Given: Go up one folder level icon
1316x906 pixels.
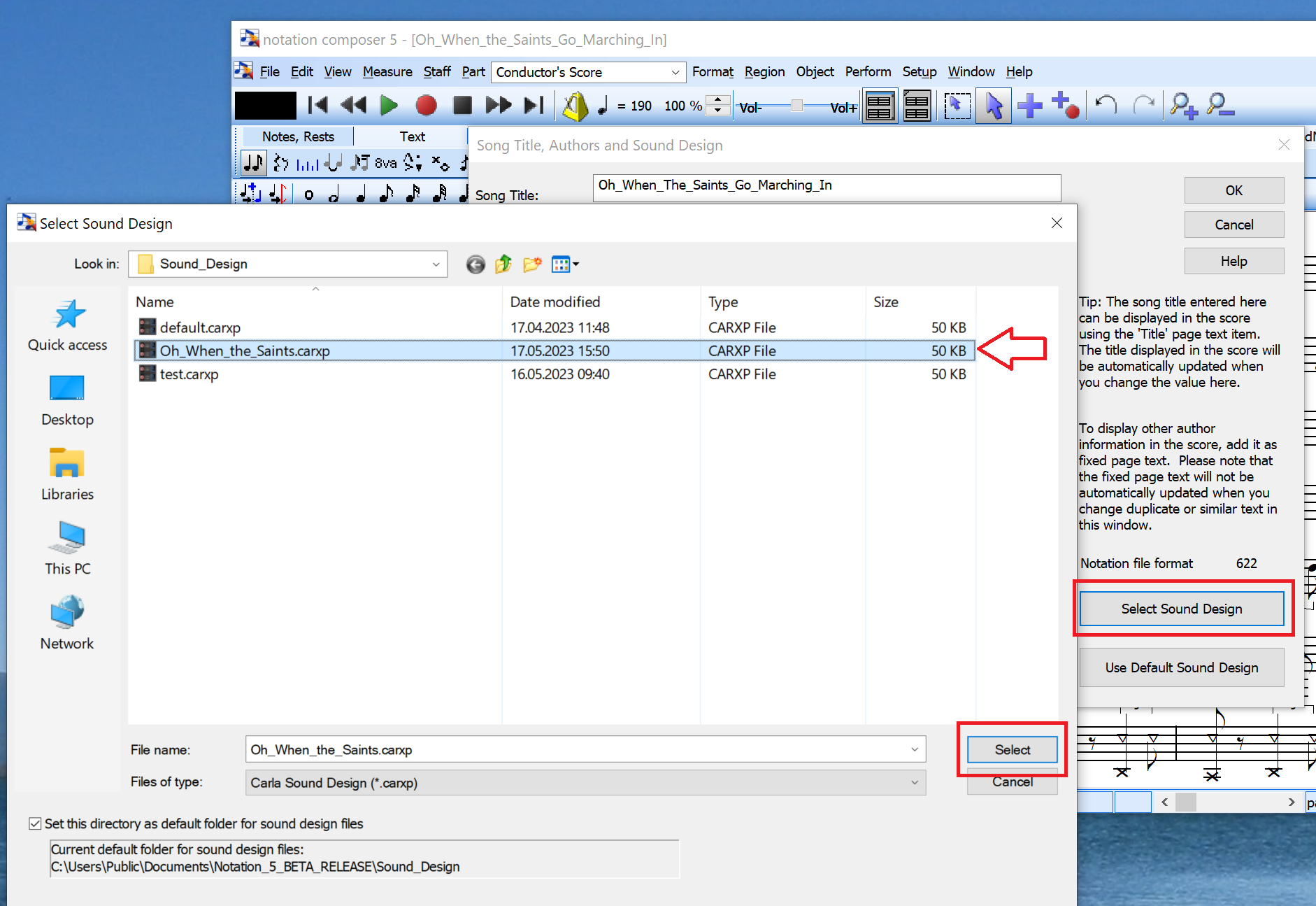Looking at the screenshot, I should (x=503, y=264).
